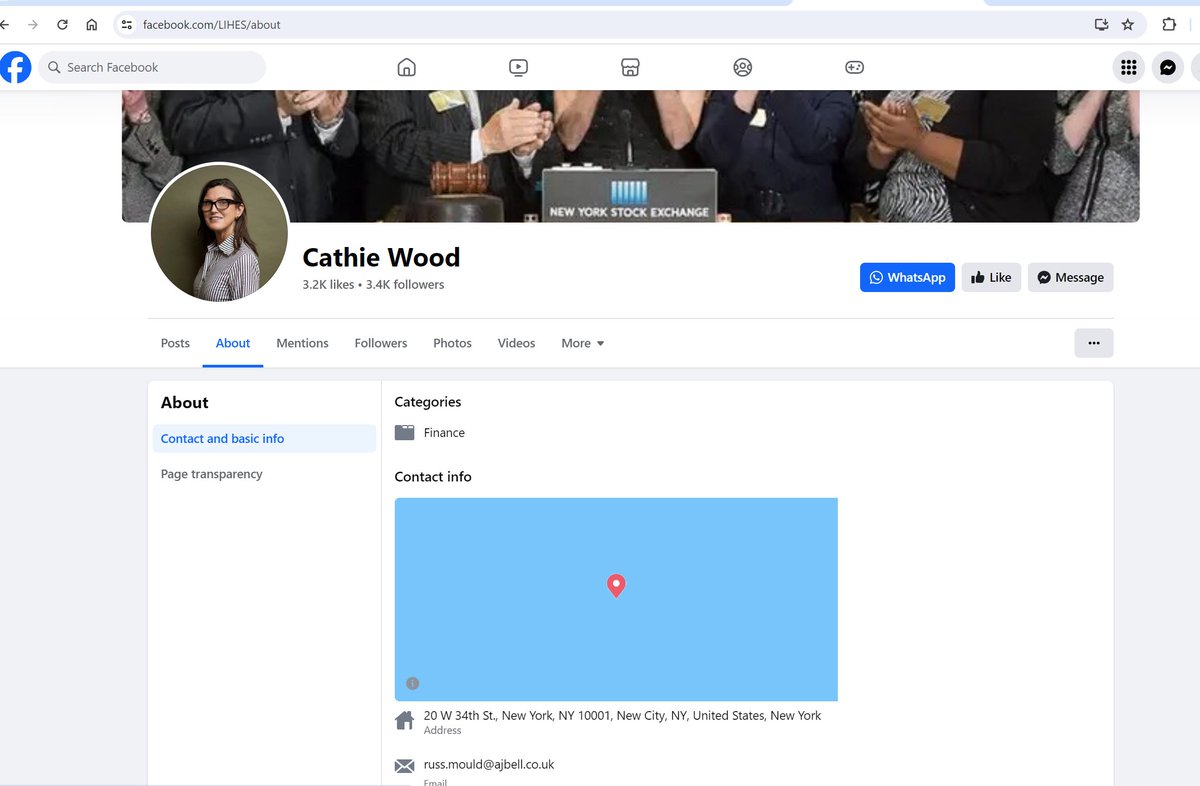Viewport: 1200px width, 786px height.
Task: Go forward with the browser arrow
Action: point(32,24)
